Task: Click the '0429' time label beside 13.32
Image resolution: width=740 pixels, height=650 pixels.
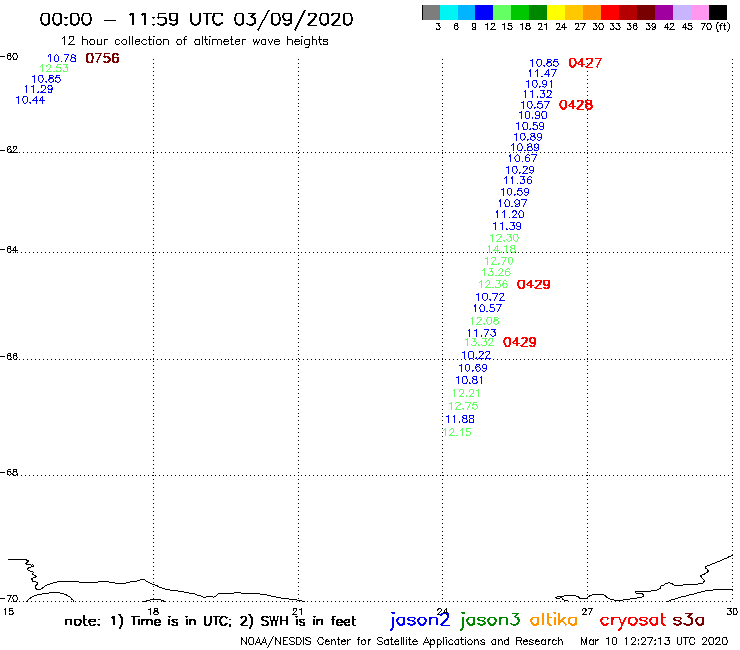Action: [520, 342]
